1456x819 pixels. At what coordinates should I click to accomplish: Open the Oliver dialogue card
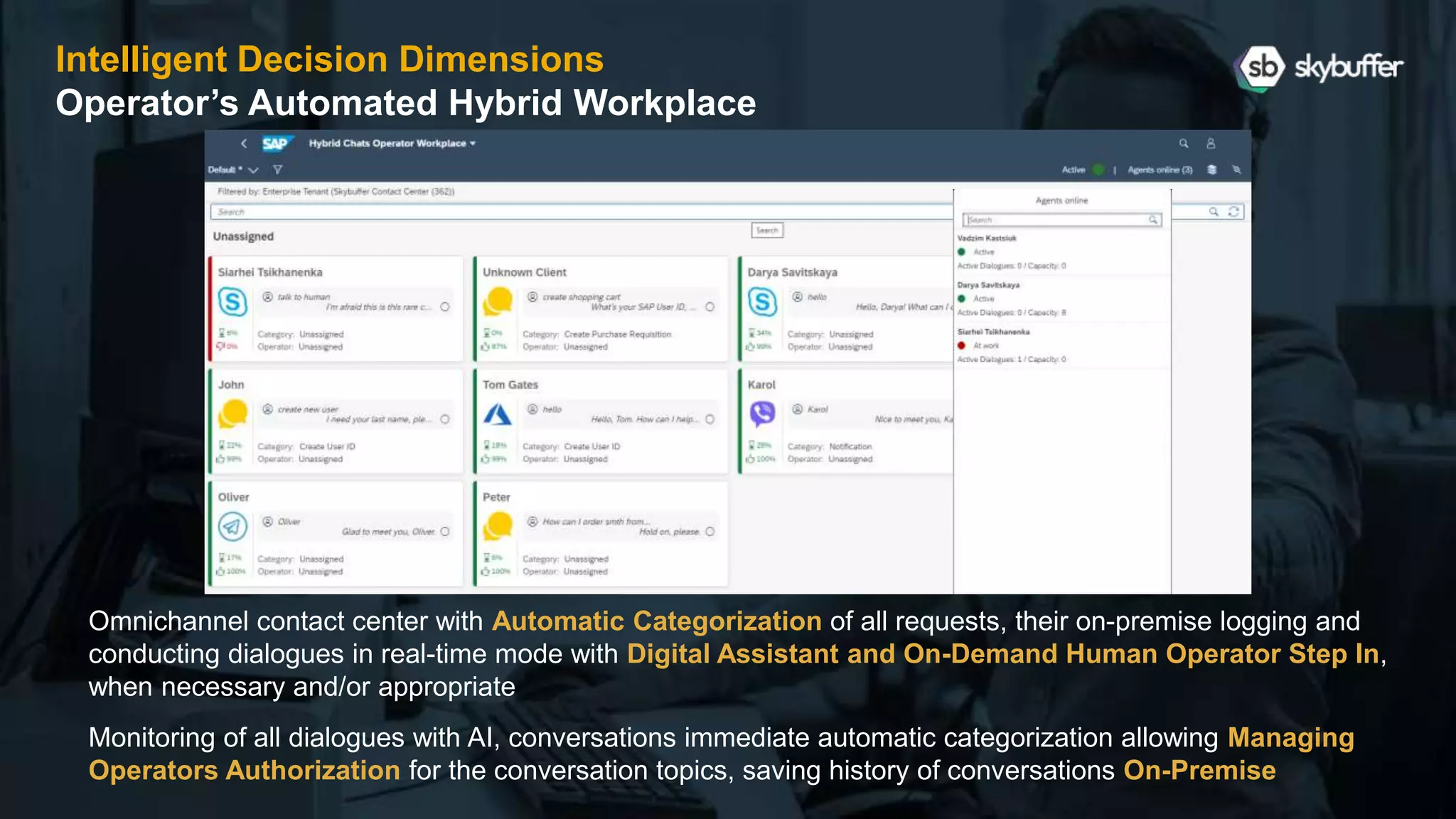coord(336,534)
